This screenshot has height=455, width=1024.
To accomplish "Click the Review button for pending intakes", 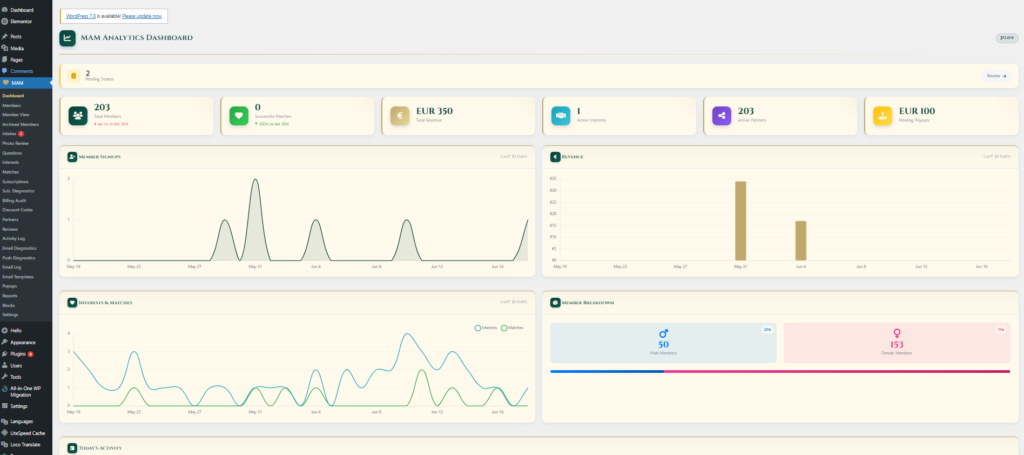I will click(996, 76).
